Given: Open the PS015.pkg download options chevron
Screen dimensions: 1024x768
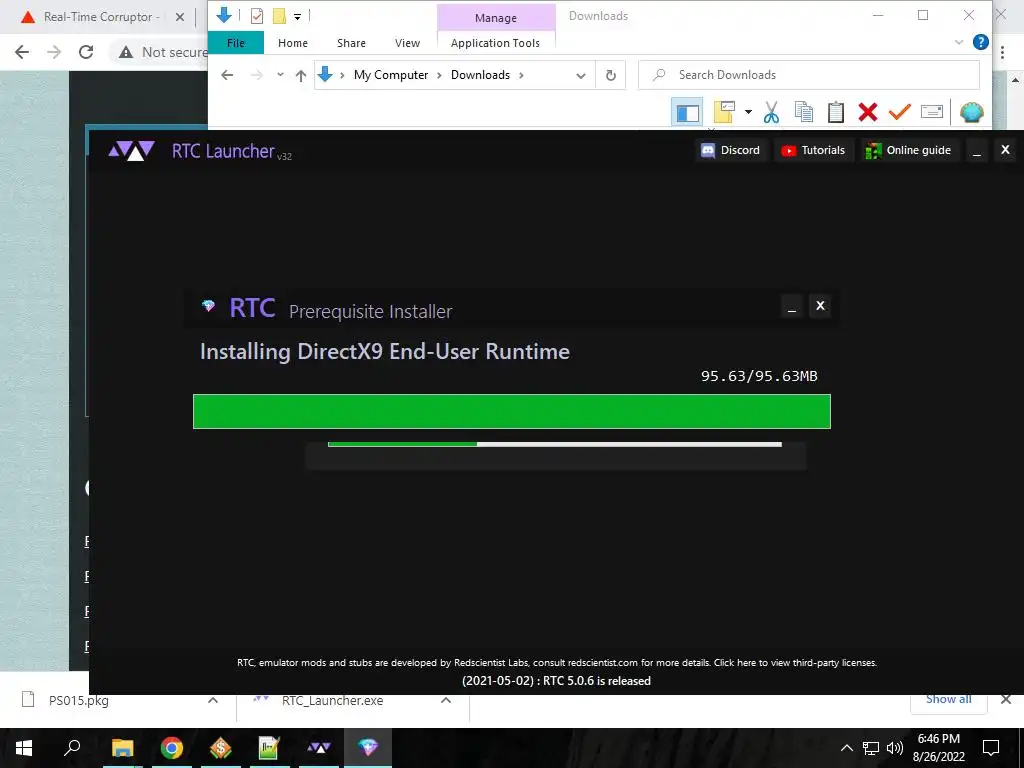Looking at the screenshot, I should click(x=213, y=700).
